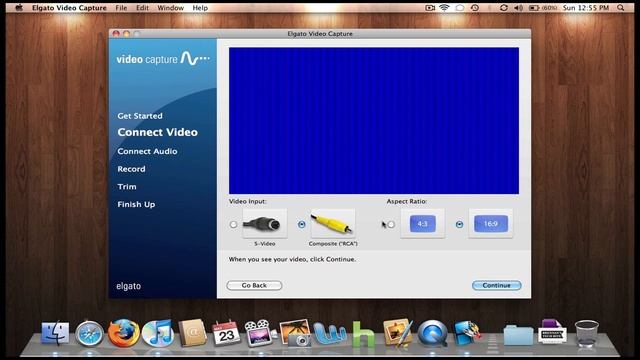The width and height of the screenshot is (640, 360).
Task: Click the Go Back button
Action: [x=254, y=285]
